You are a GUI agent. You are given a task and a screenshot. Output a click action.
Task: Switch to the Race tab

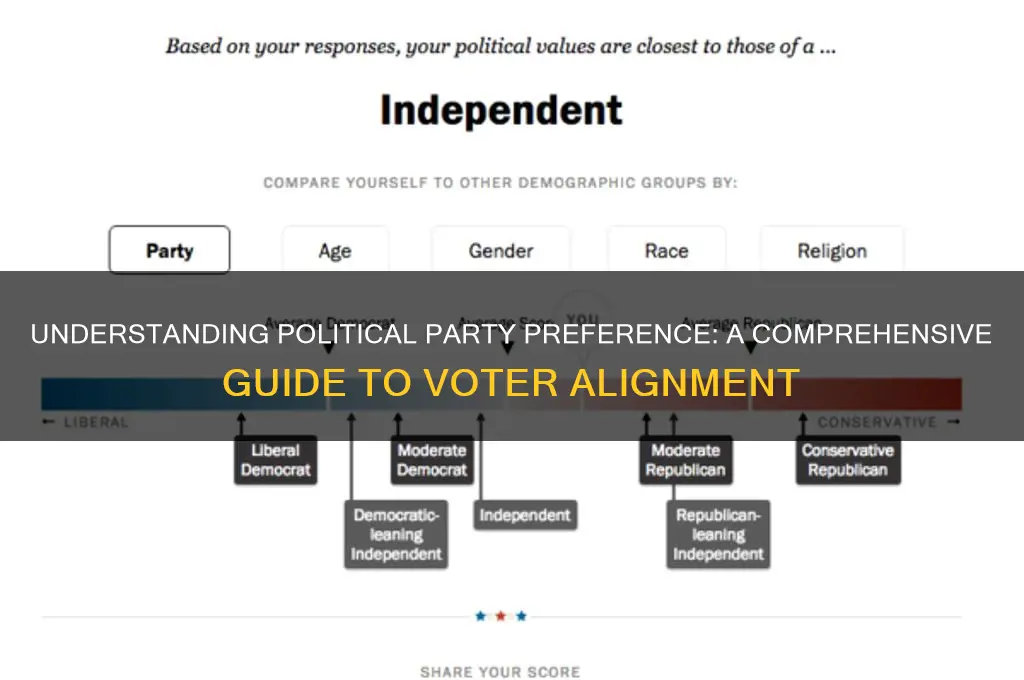coord(666,250)
